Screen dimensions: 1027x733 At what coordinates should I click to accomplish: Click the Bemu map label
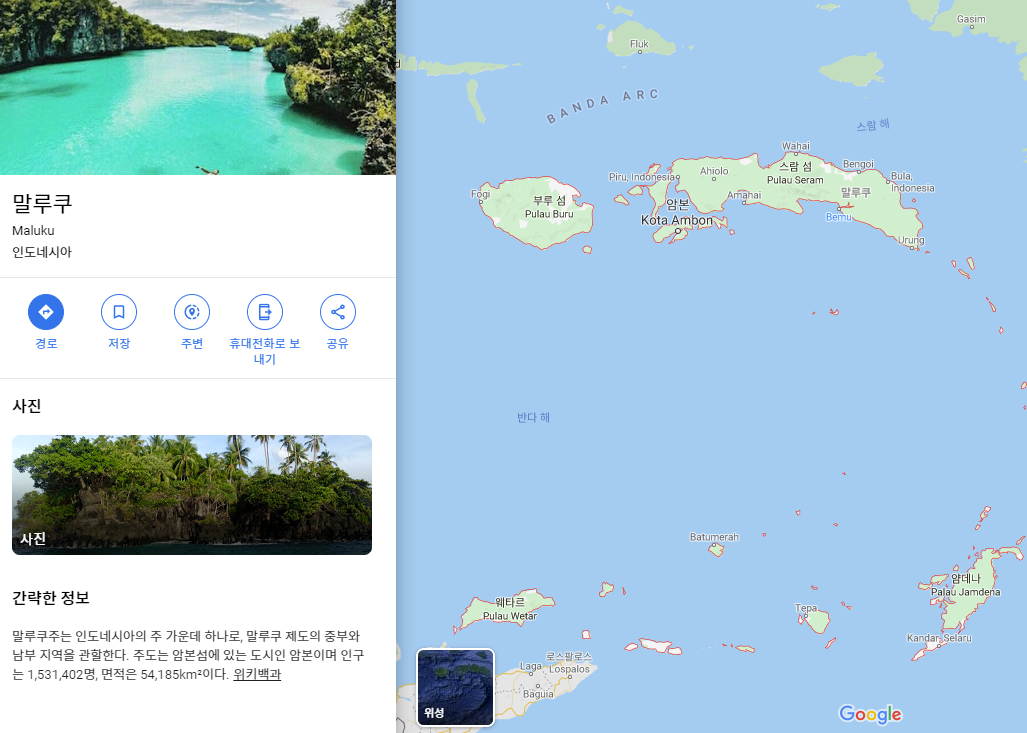pyautogui.click(x=838, y=217)
